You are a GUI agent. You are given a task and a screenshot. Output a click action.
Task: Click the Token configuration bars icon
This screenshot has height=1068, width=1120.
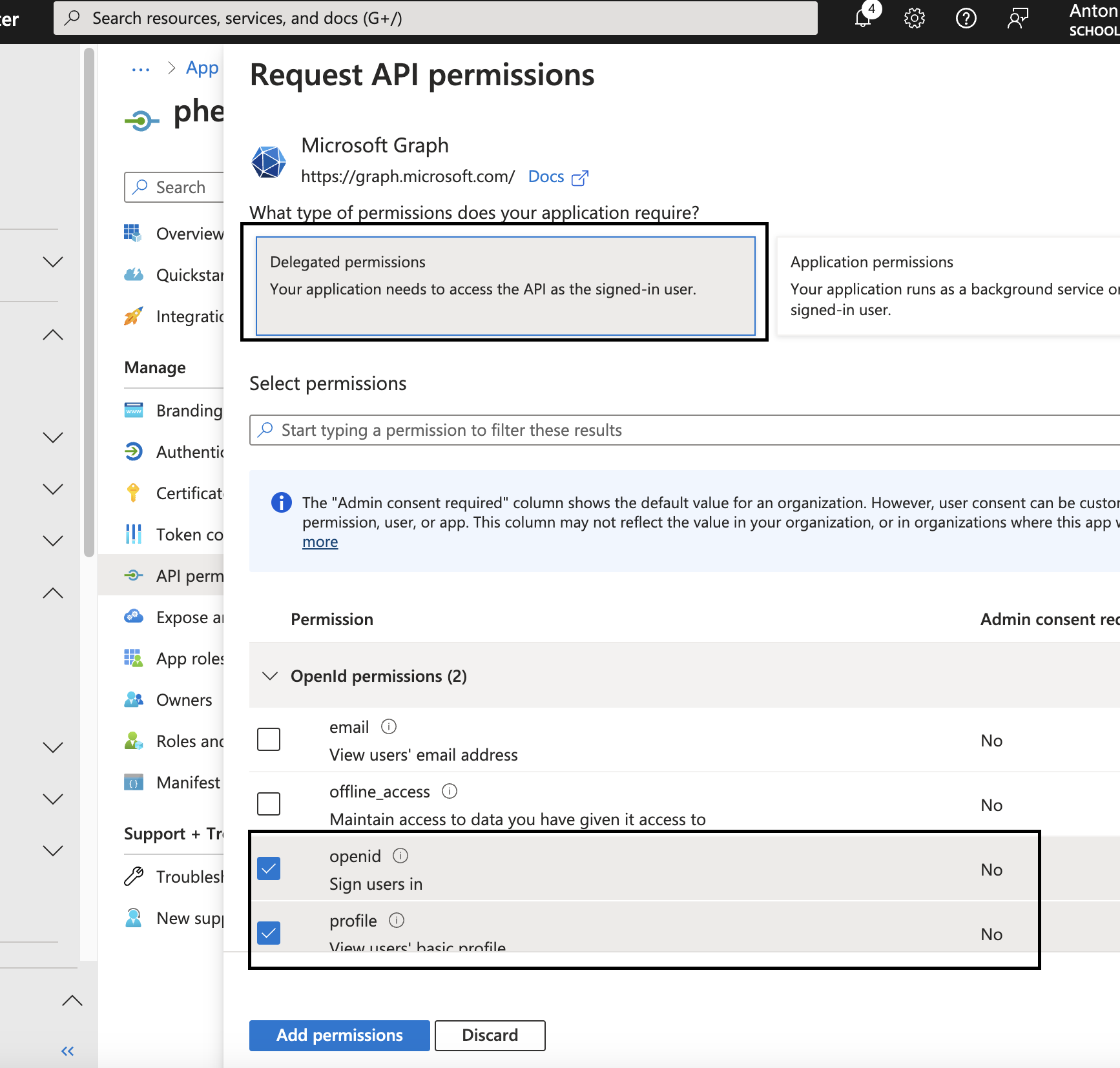[133, 534]
